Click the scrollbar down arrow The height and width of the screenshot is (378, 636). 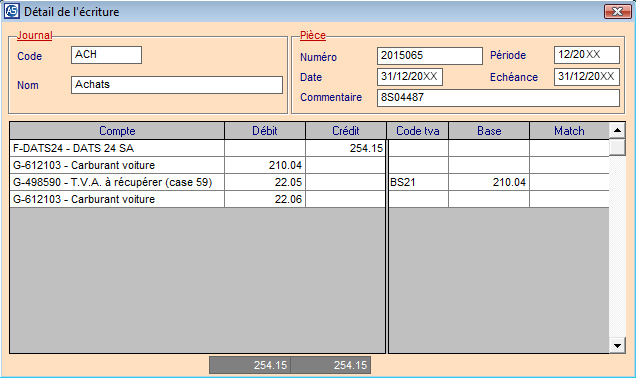tap(617, 346)
